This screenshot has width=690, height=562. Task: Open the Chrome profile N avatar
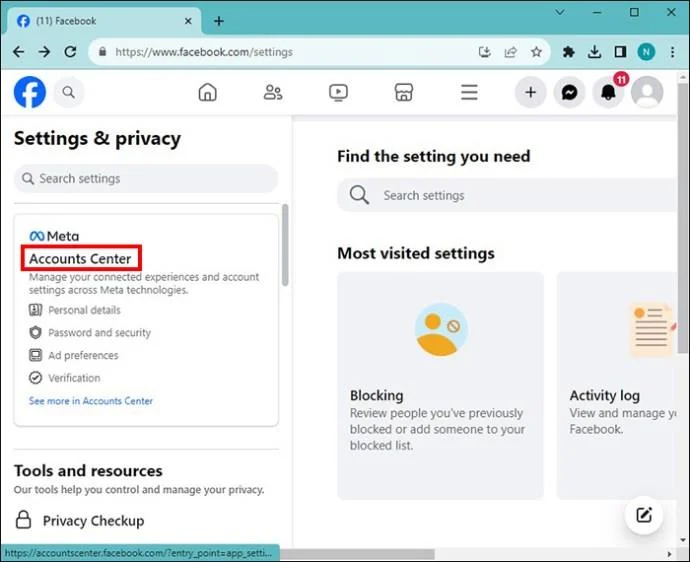click(x=646, y=52)
